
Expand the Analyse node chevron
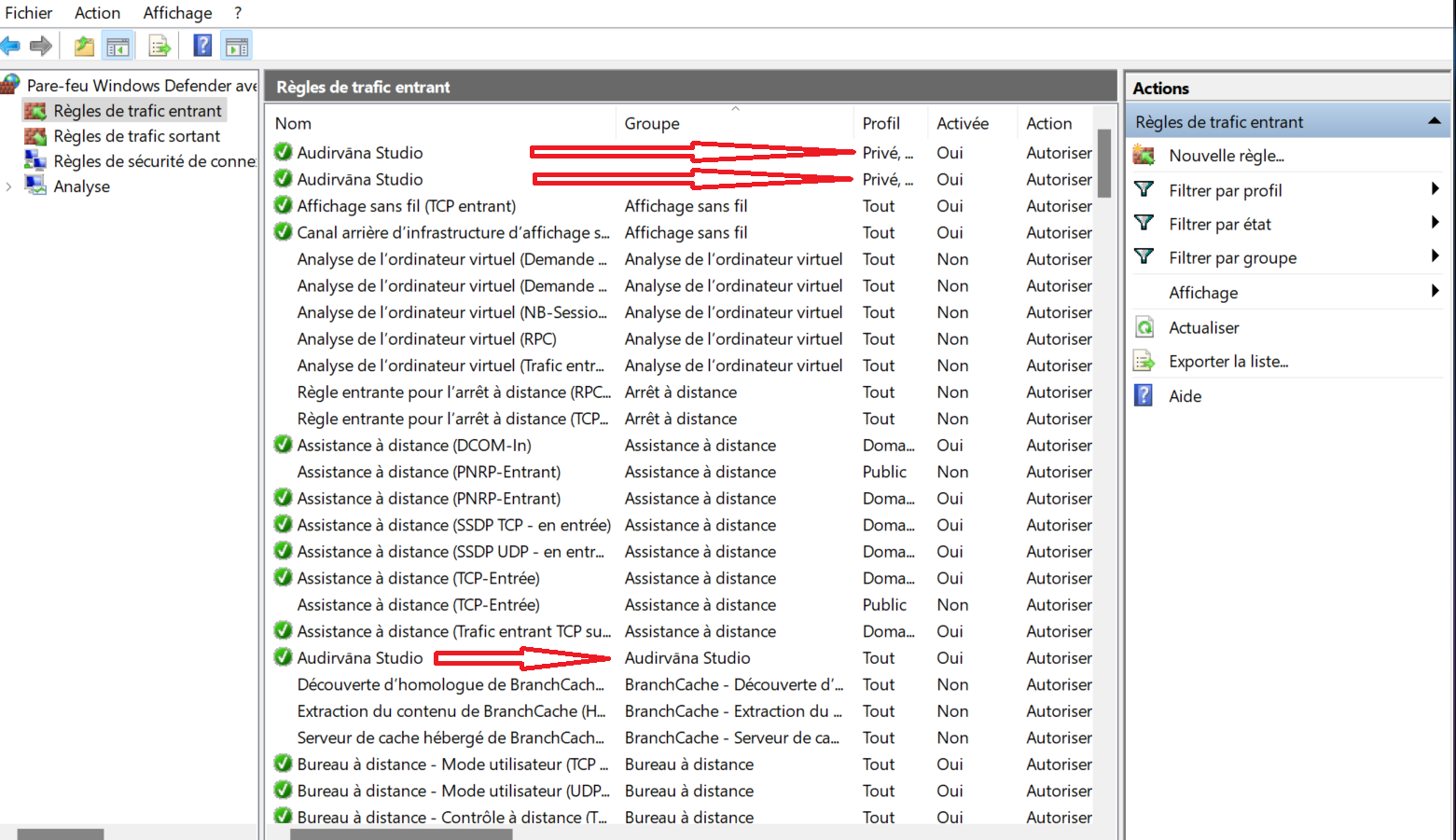[9, 186]
